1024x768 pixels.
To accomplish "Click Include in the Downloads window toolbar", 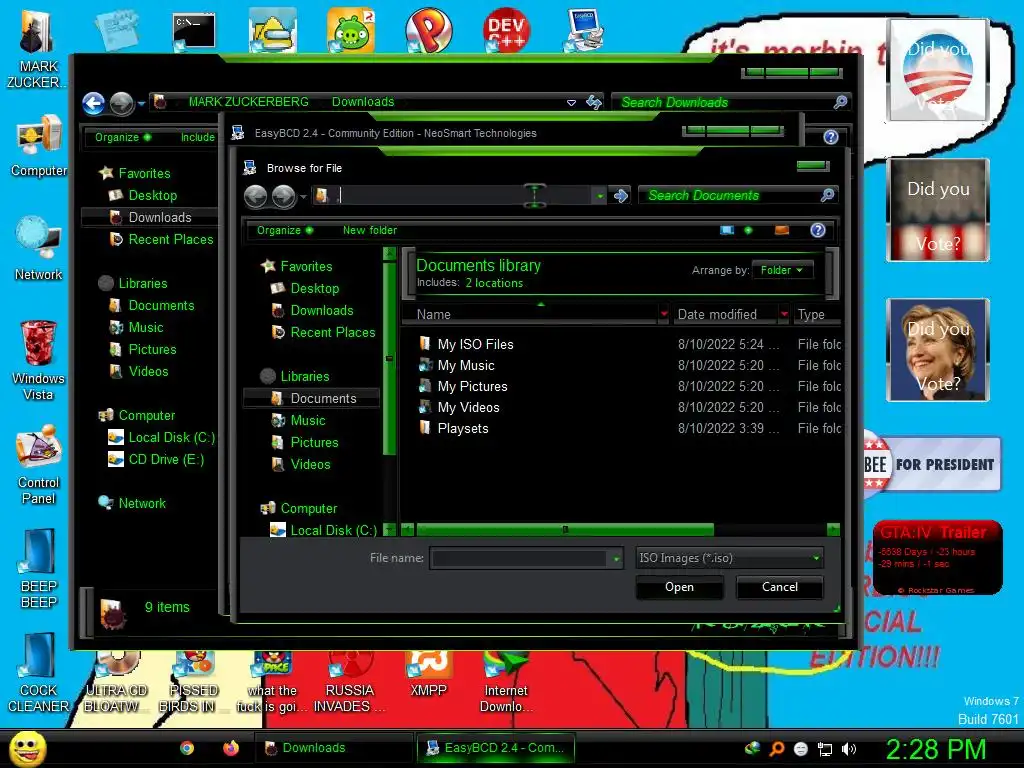I will pos(197,137).
